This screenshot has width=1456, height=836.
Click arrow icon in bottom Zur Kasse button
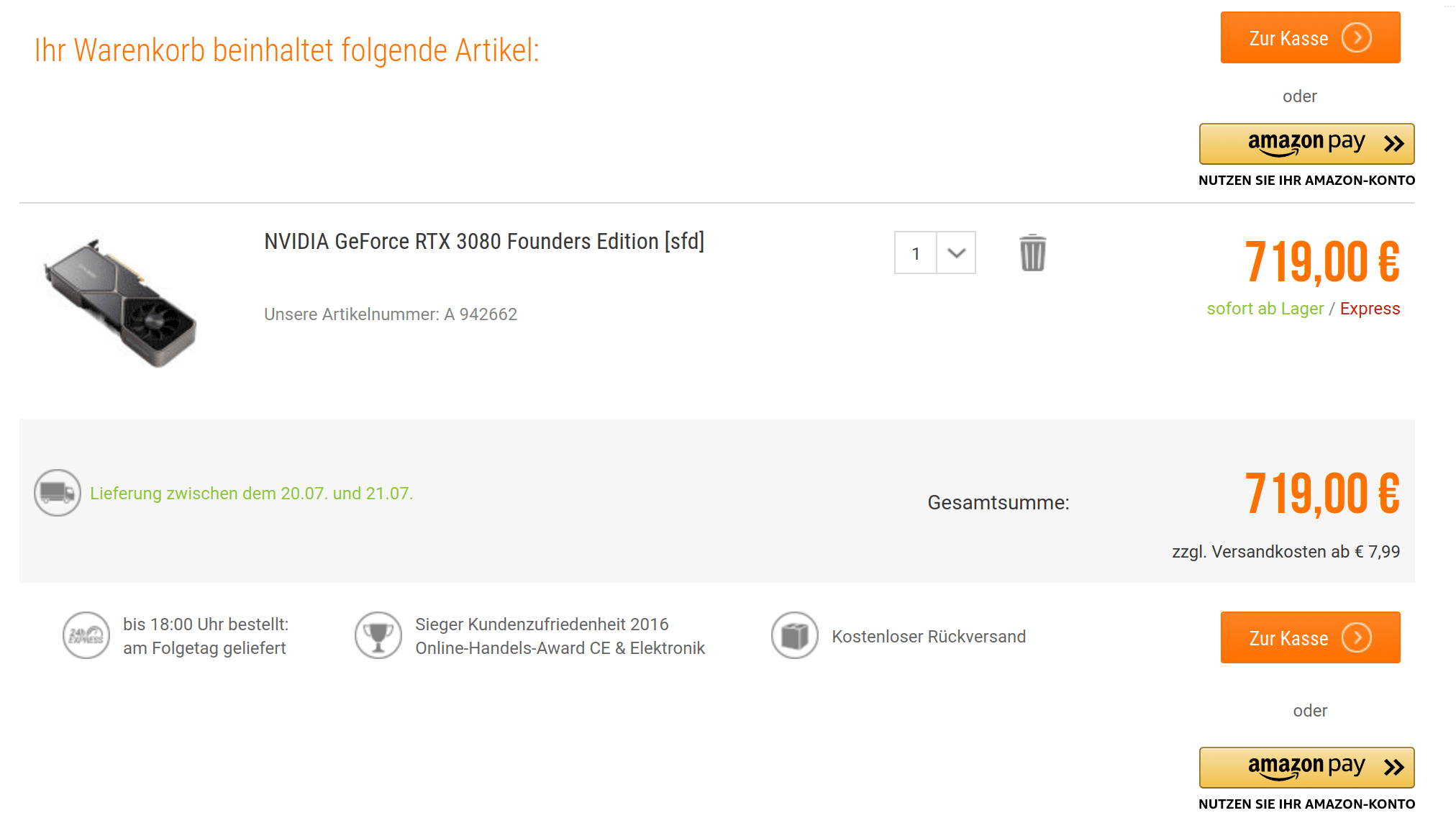[x=1357, y=637]
